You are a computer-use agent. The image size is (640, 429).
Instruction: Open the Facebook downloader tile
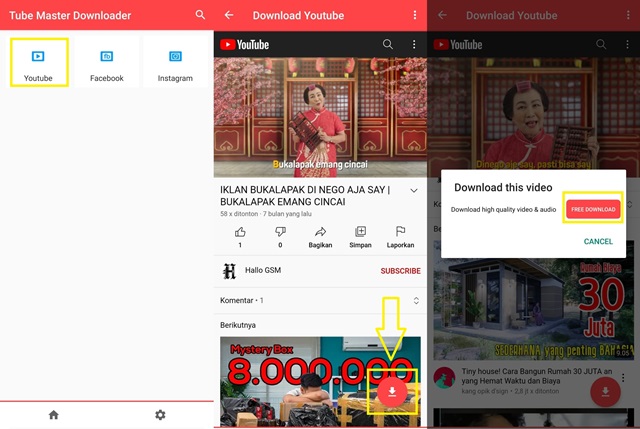point(107,62)
